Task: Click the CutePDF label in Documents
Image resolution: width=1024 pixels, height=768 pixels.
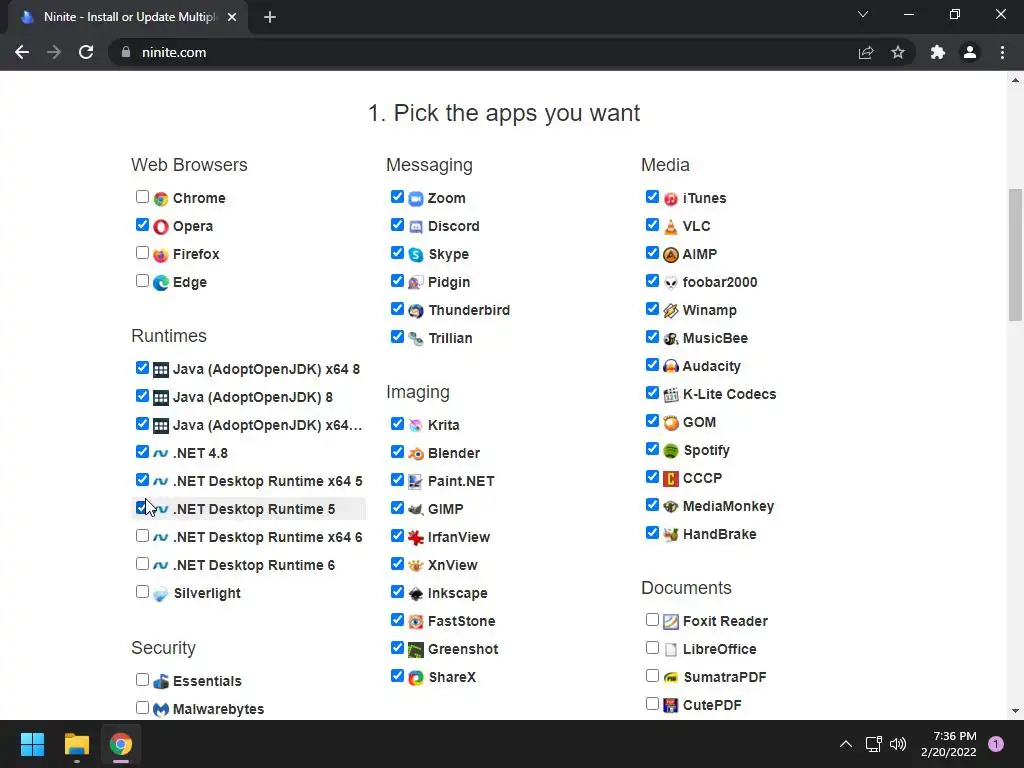Action: pyautogui.click(x=712, y=705)
